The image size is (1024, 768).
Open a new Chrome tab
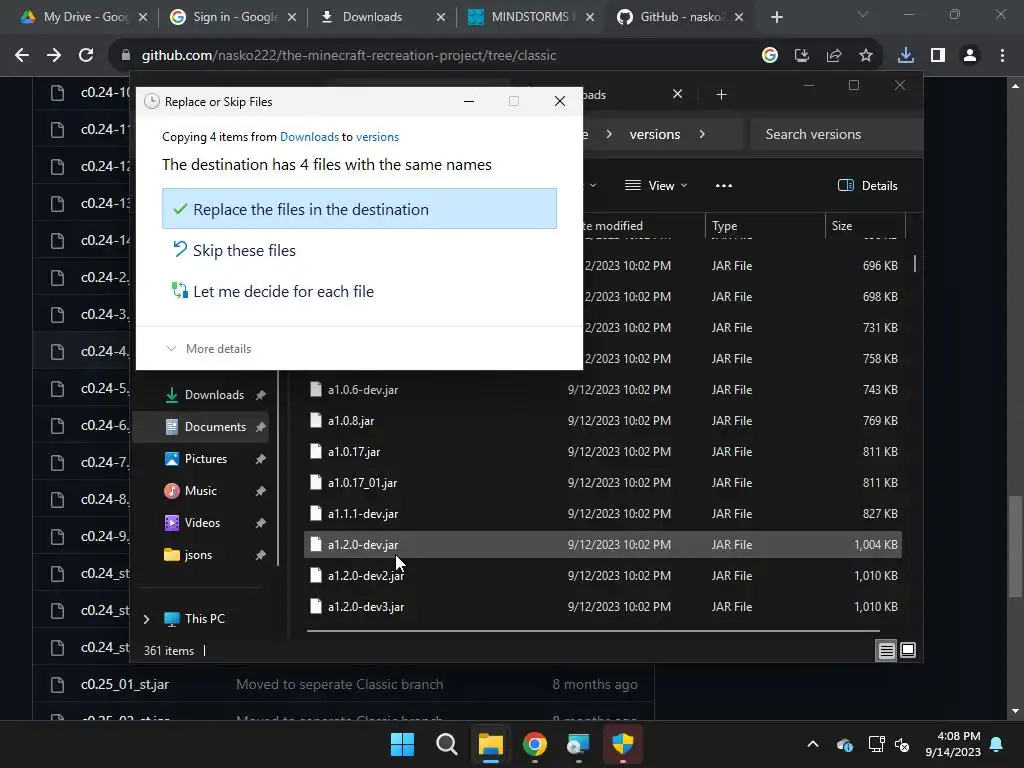(776, 17)
